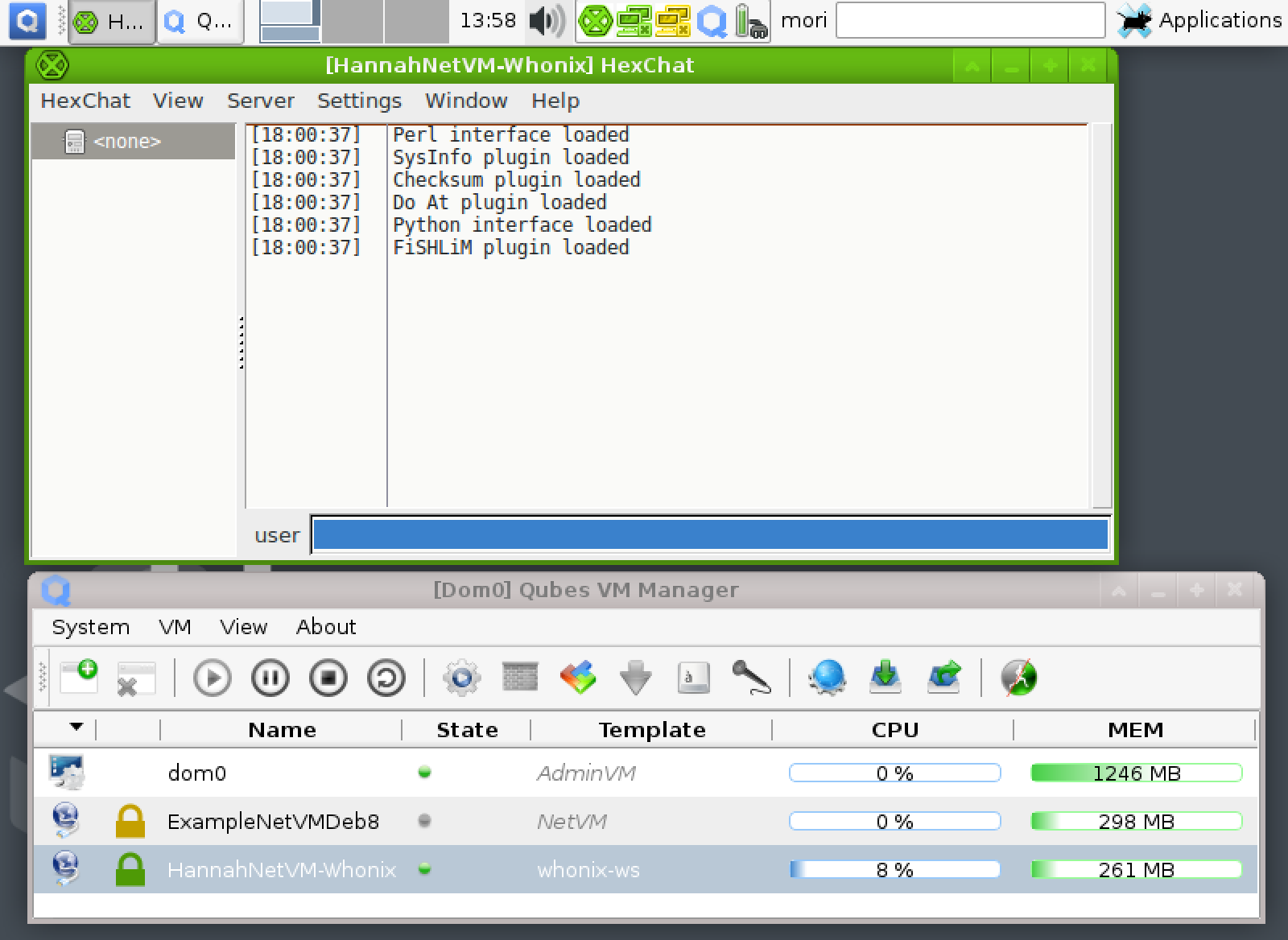Select the dom0 row
This screenshot has width=1288, height=940.
tap(645, 773)
